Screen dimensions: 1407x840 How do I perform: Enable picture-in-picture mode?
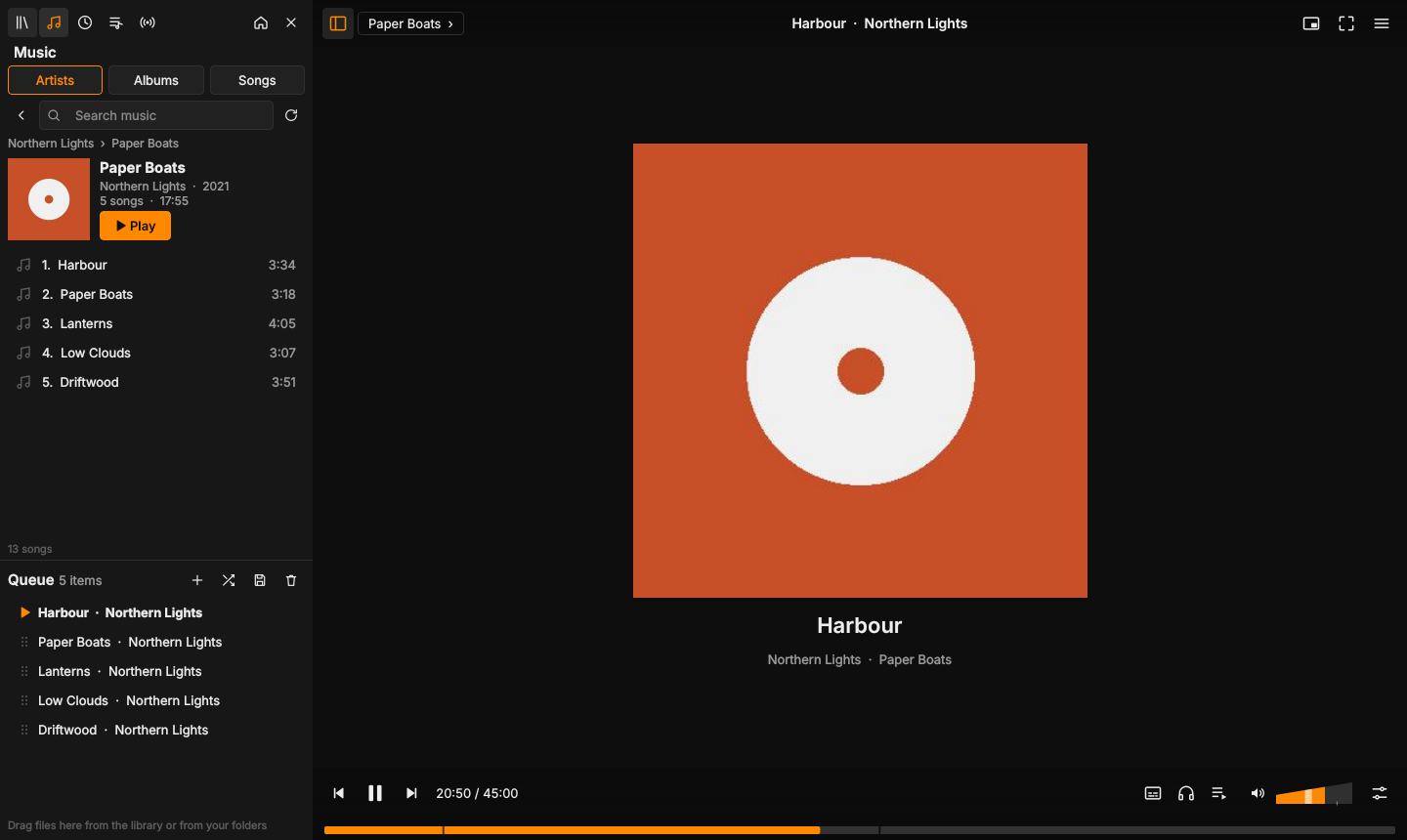1311,23
